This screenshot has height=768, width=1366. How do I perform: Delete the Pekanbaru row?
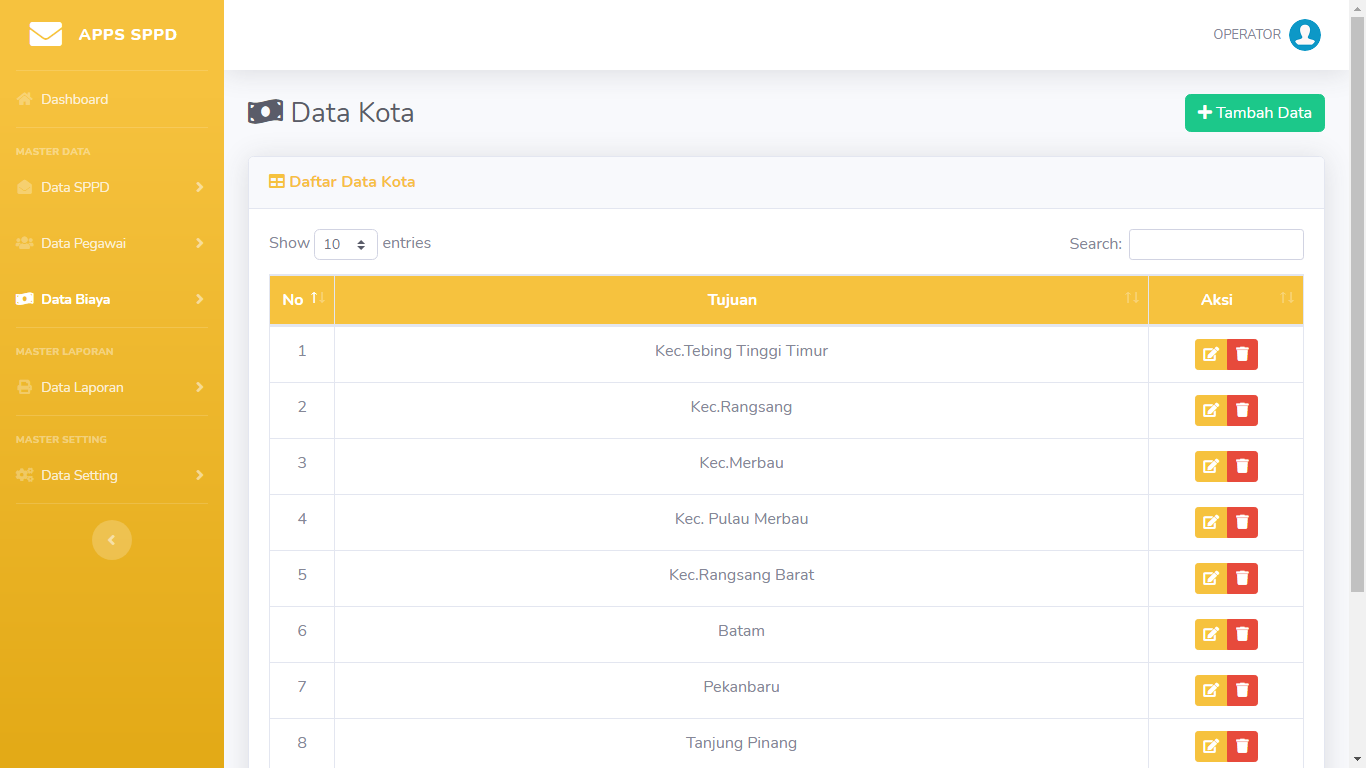[x=1242, y=690]
